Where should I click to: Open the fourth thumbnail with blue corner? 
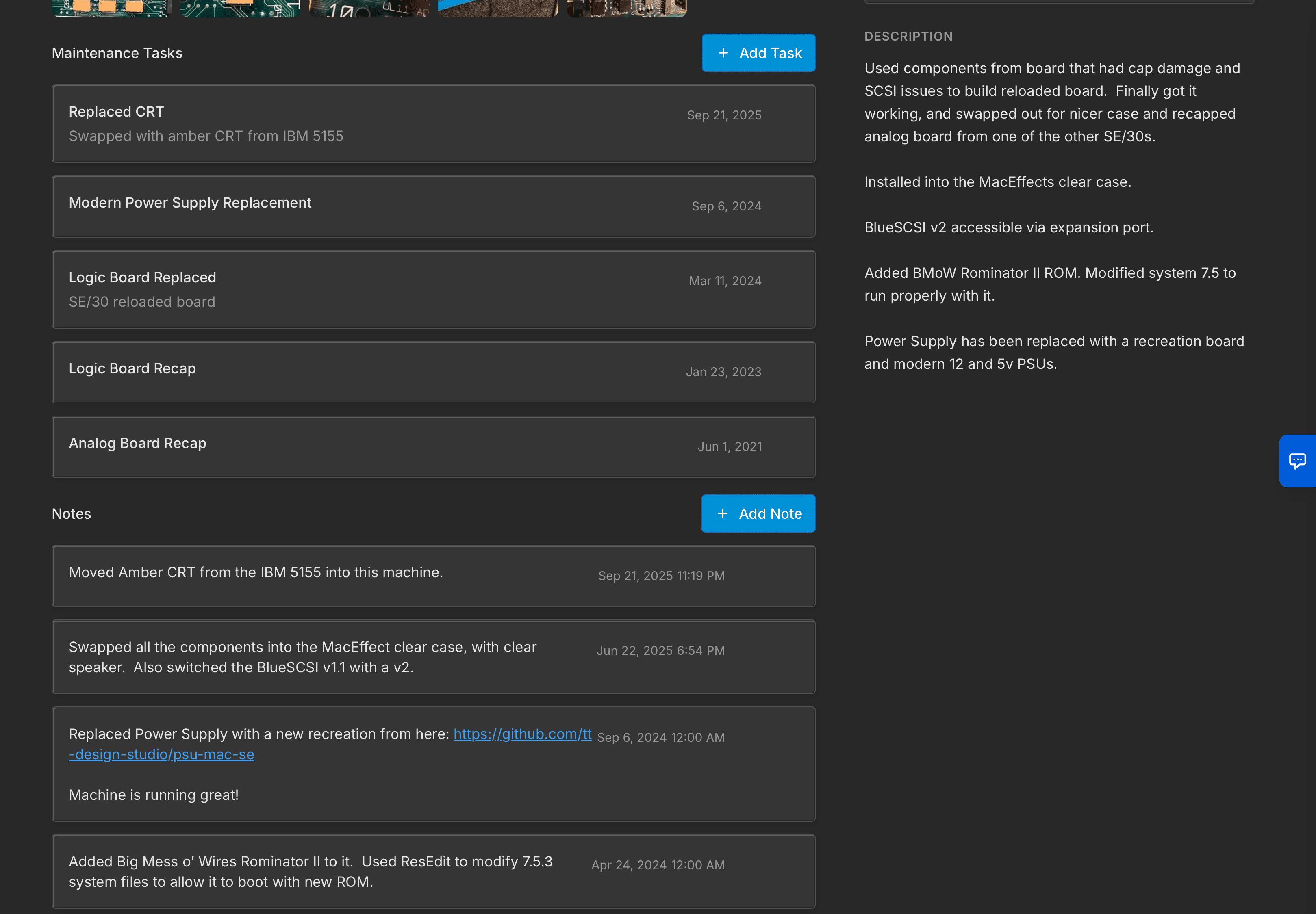coord(497,7)
